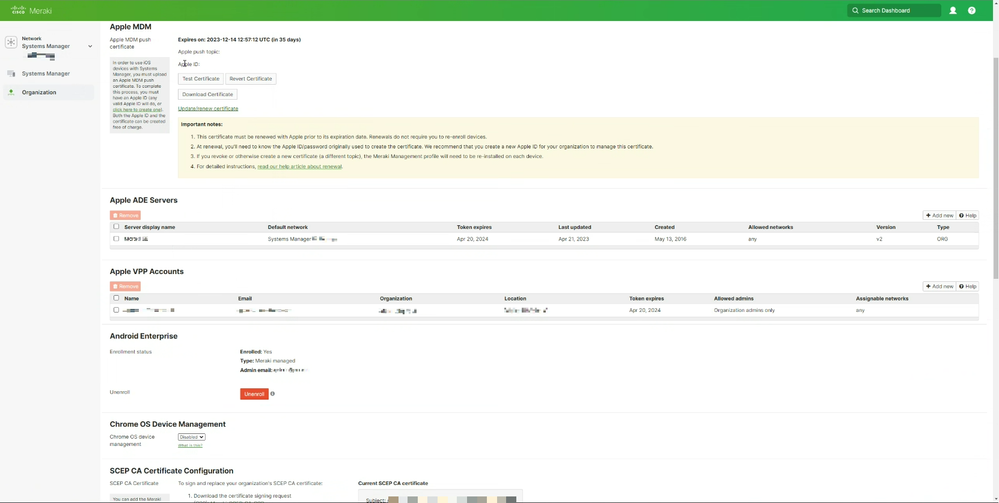Click the 'May 13, 2016' created cell
Screen dimensions: 999x503
(670, 239)
